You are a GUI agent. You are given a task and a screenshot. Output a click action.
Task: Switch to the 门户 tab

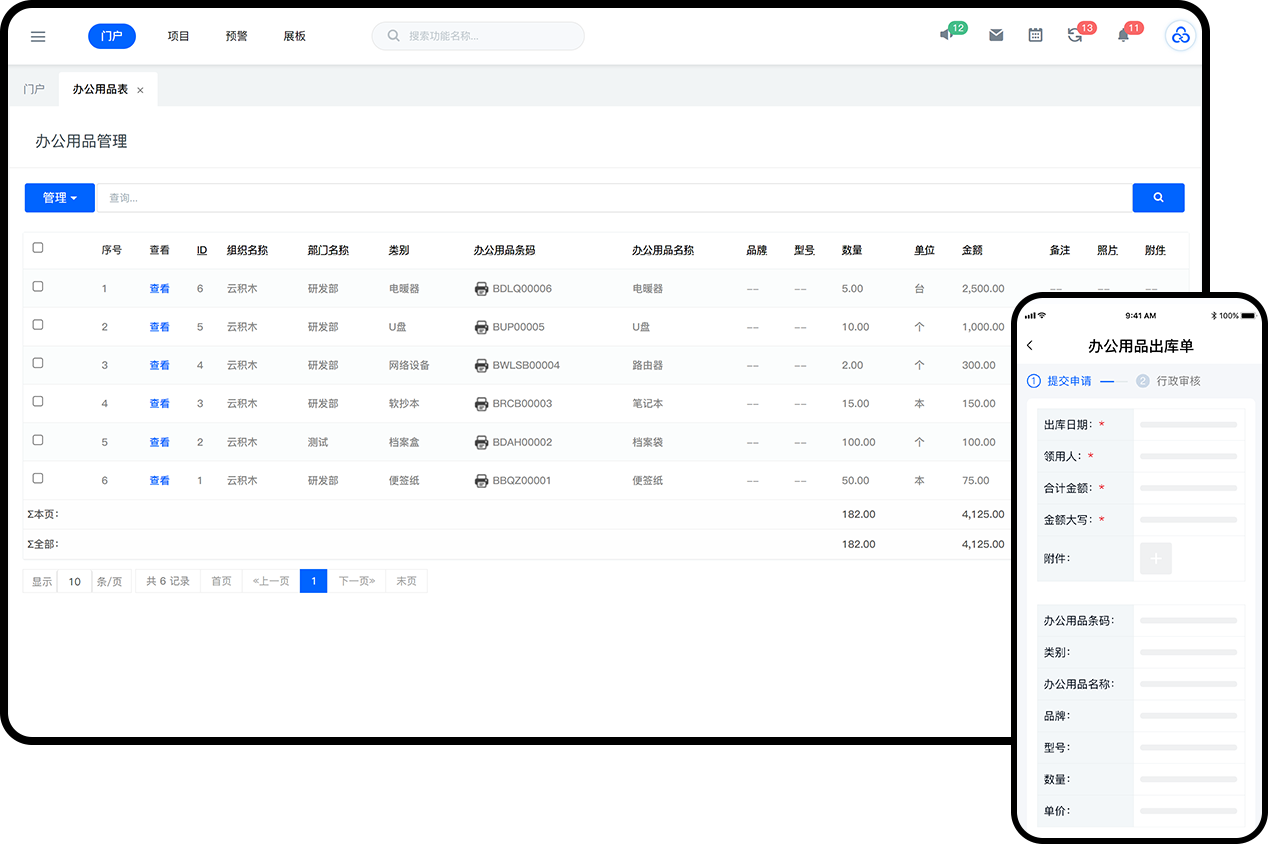click(34, 89)
